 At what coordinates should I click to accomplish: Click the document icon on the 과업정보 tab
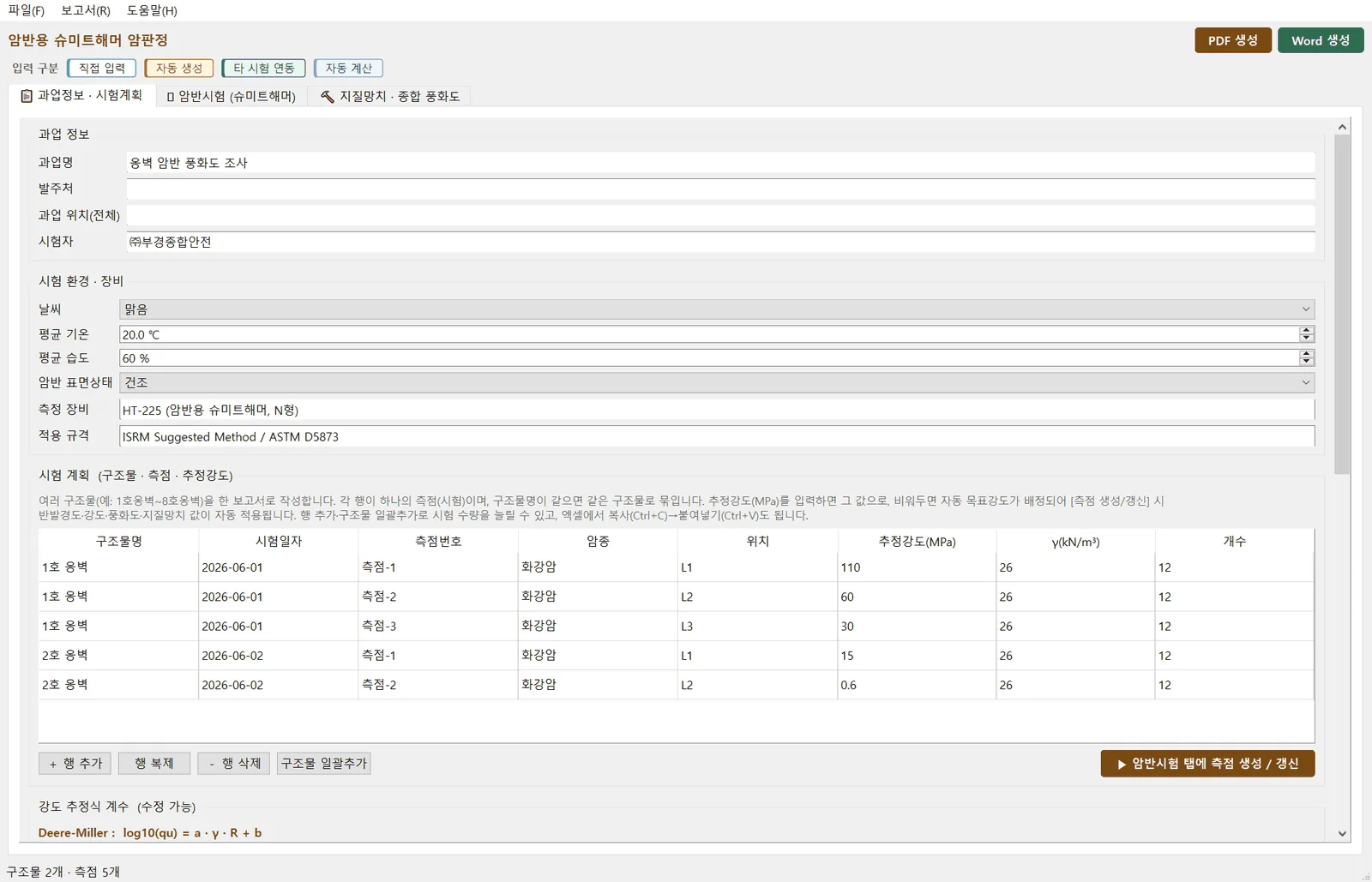coord(27,95)
